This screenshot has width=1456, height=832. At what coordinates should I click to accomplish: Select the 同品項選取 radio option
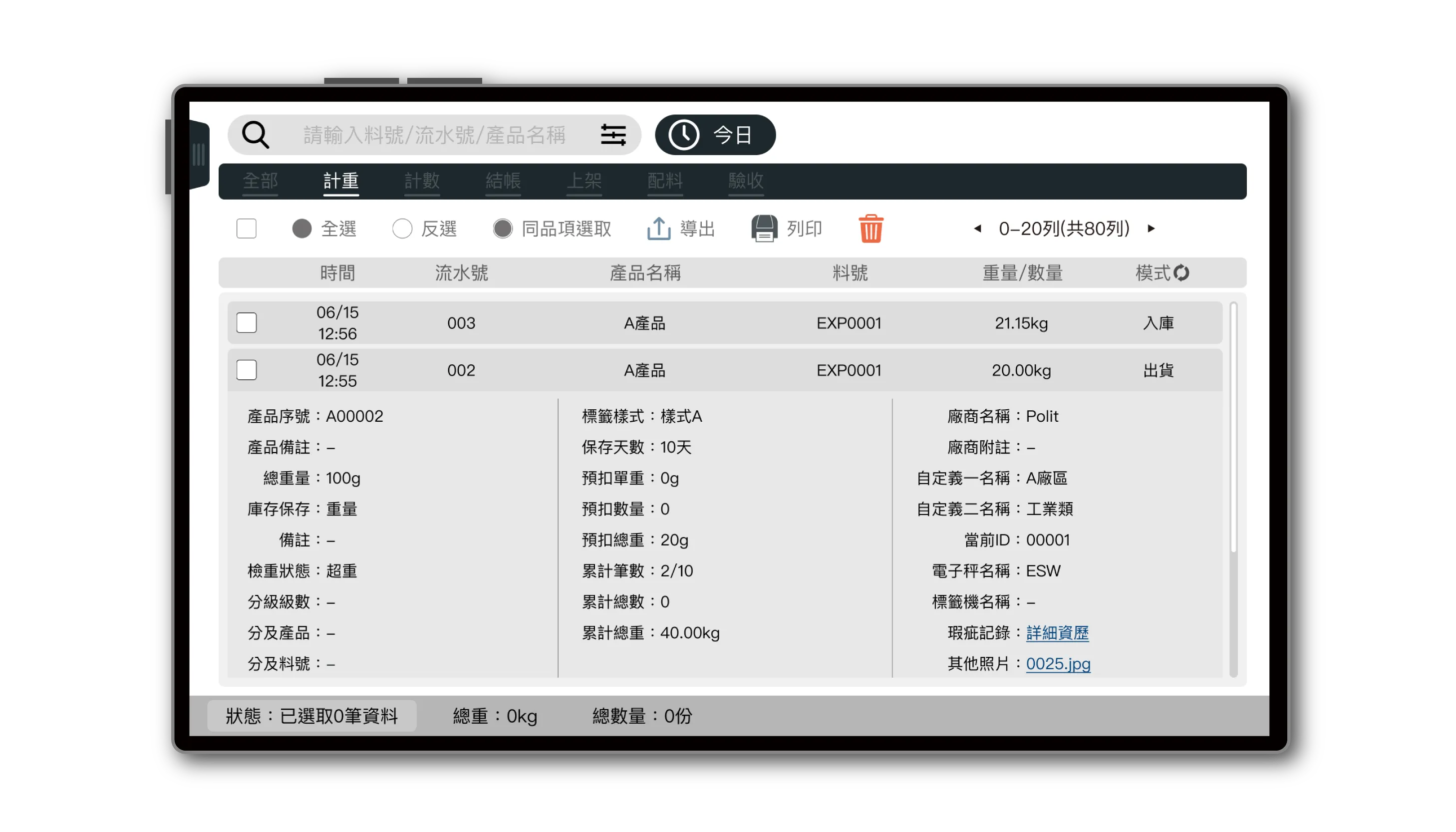pos(503,229)
